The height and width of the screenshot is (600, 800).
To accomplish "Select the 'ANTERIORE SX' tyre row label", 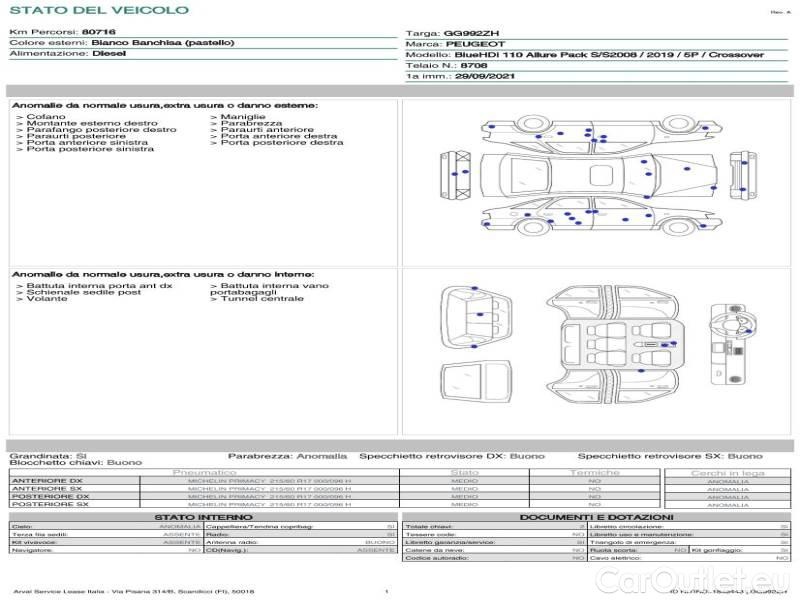I will (47, 488).
